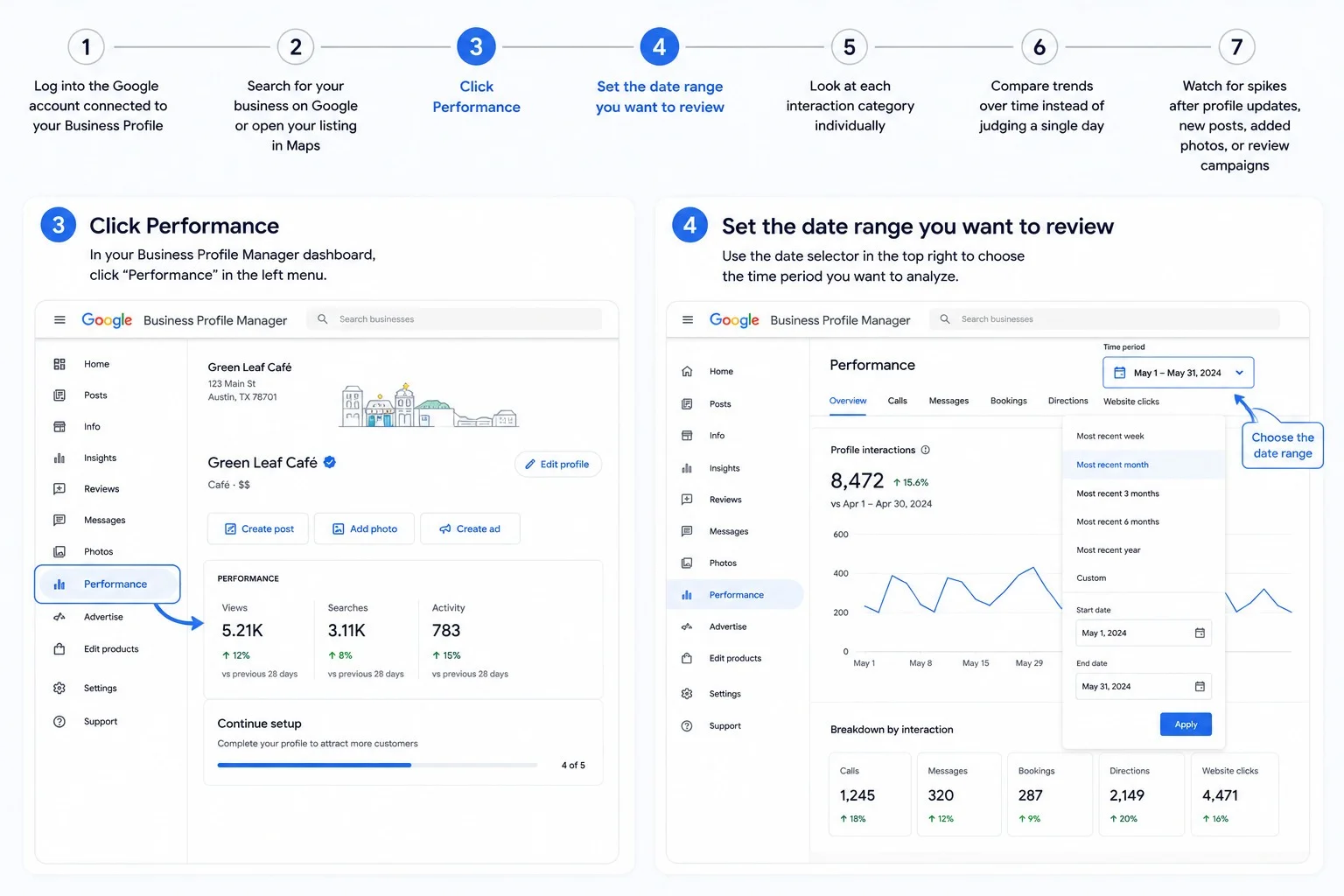
Task: Open Support help icon in Step 3 sidebar
Action: pos(59,722)
